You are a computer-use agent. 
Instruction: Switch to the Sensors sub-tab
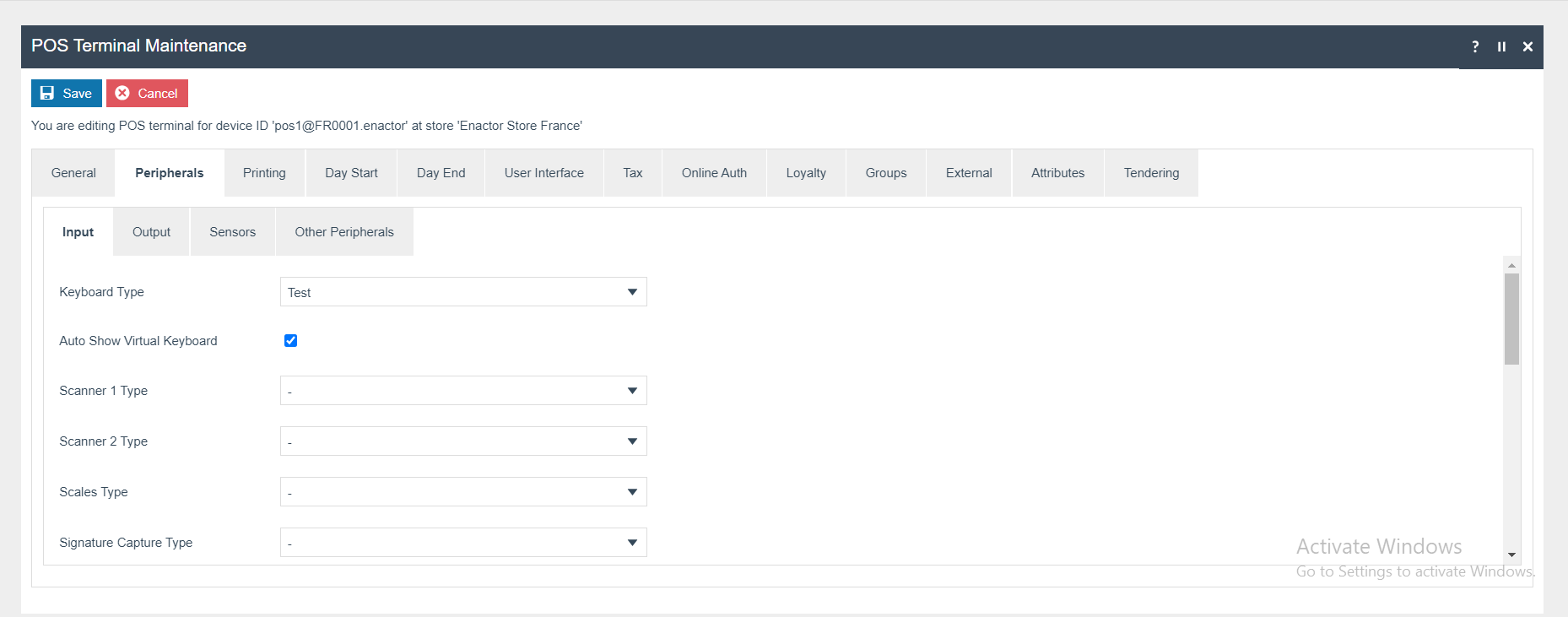pos(232,232)
